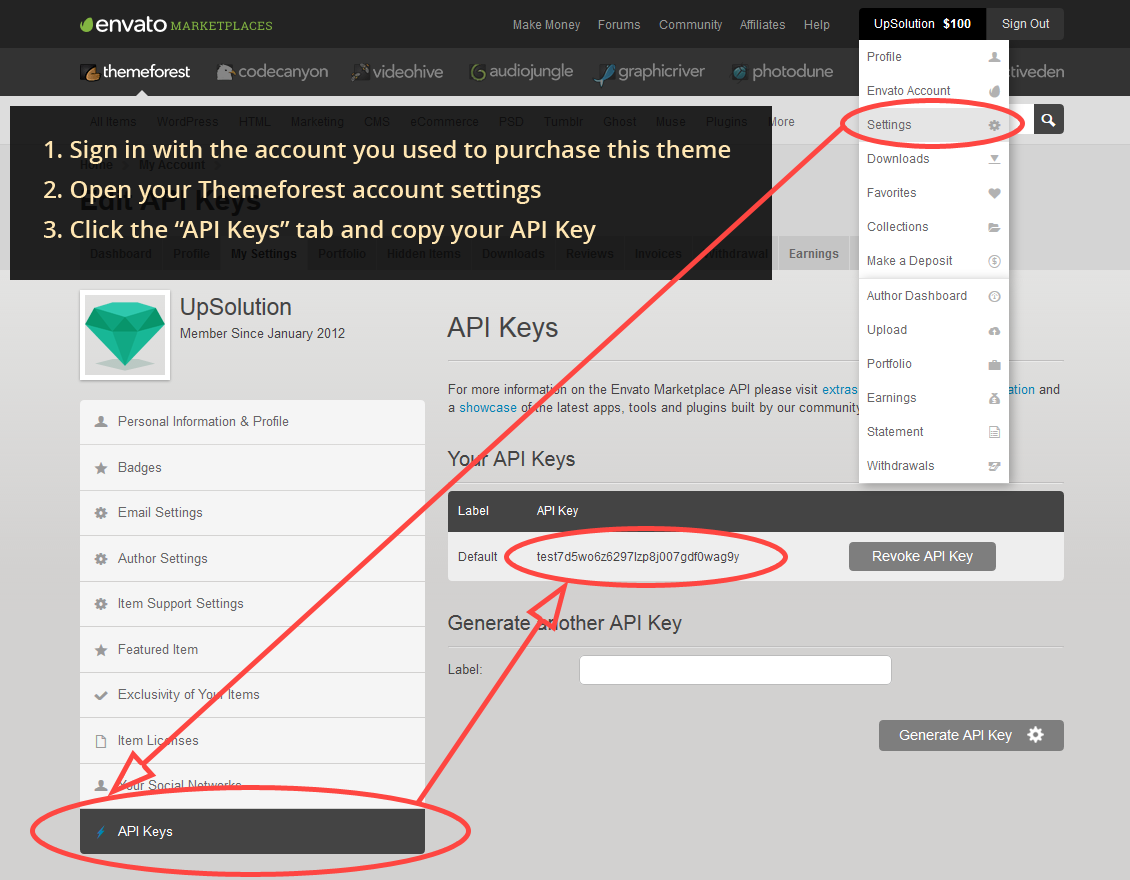Go to the PhotoDune marketplace
This screenshot has height=880, width=1130.
click(783, 71)
